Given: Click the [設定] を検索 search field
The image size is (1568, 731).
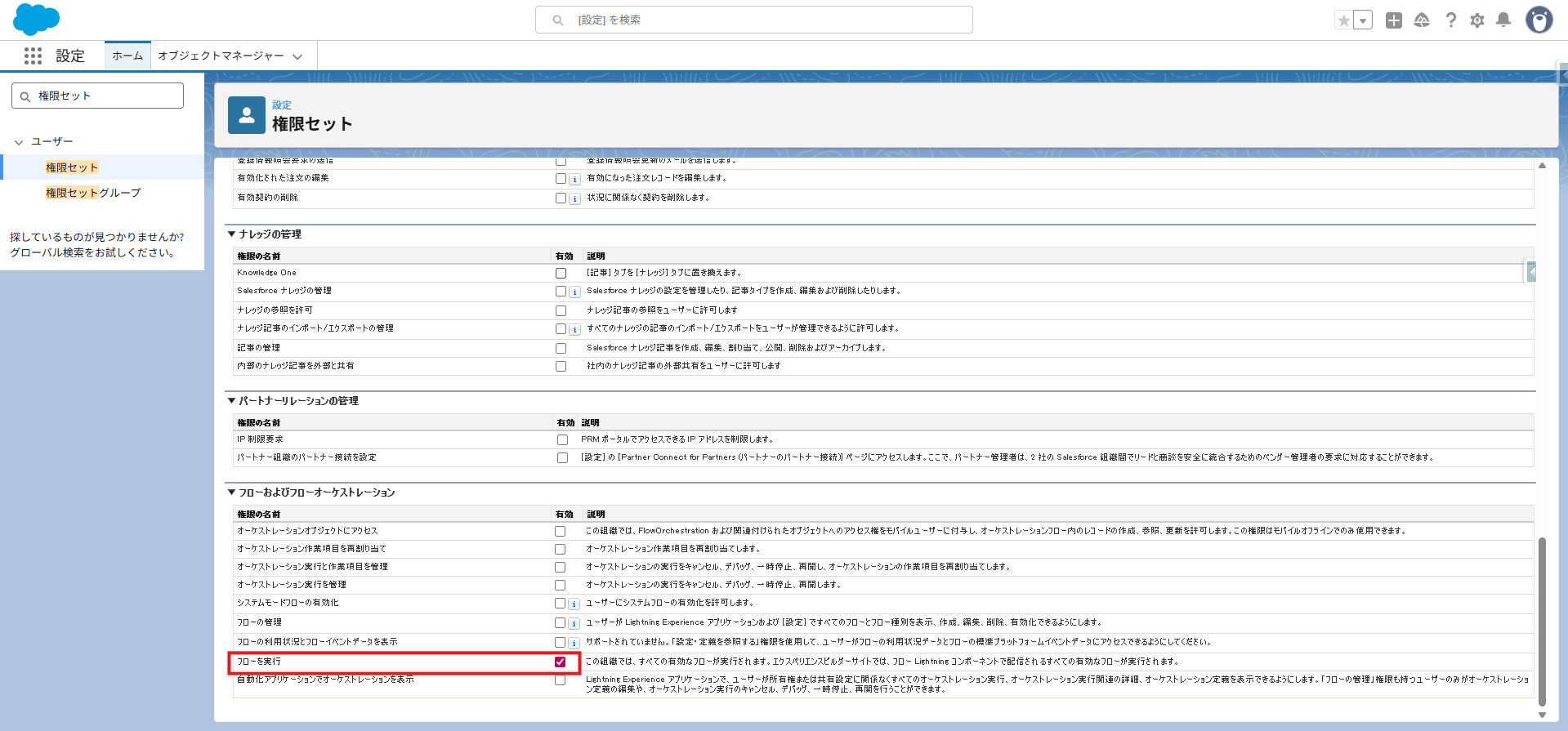Looking at the screenshot, I should (753, 20).
